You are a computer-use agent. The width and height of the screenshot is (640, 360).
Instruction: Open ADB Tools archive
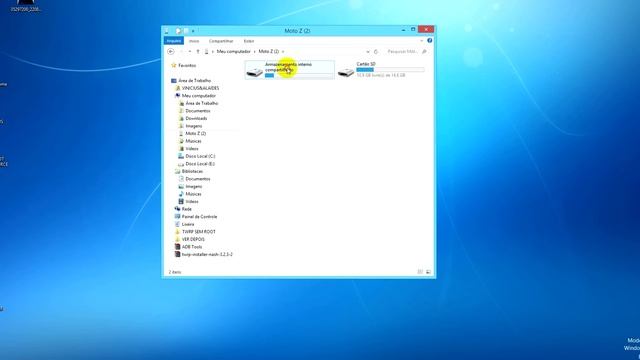192,247
